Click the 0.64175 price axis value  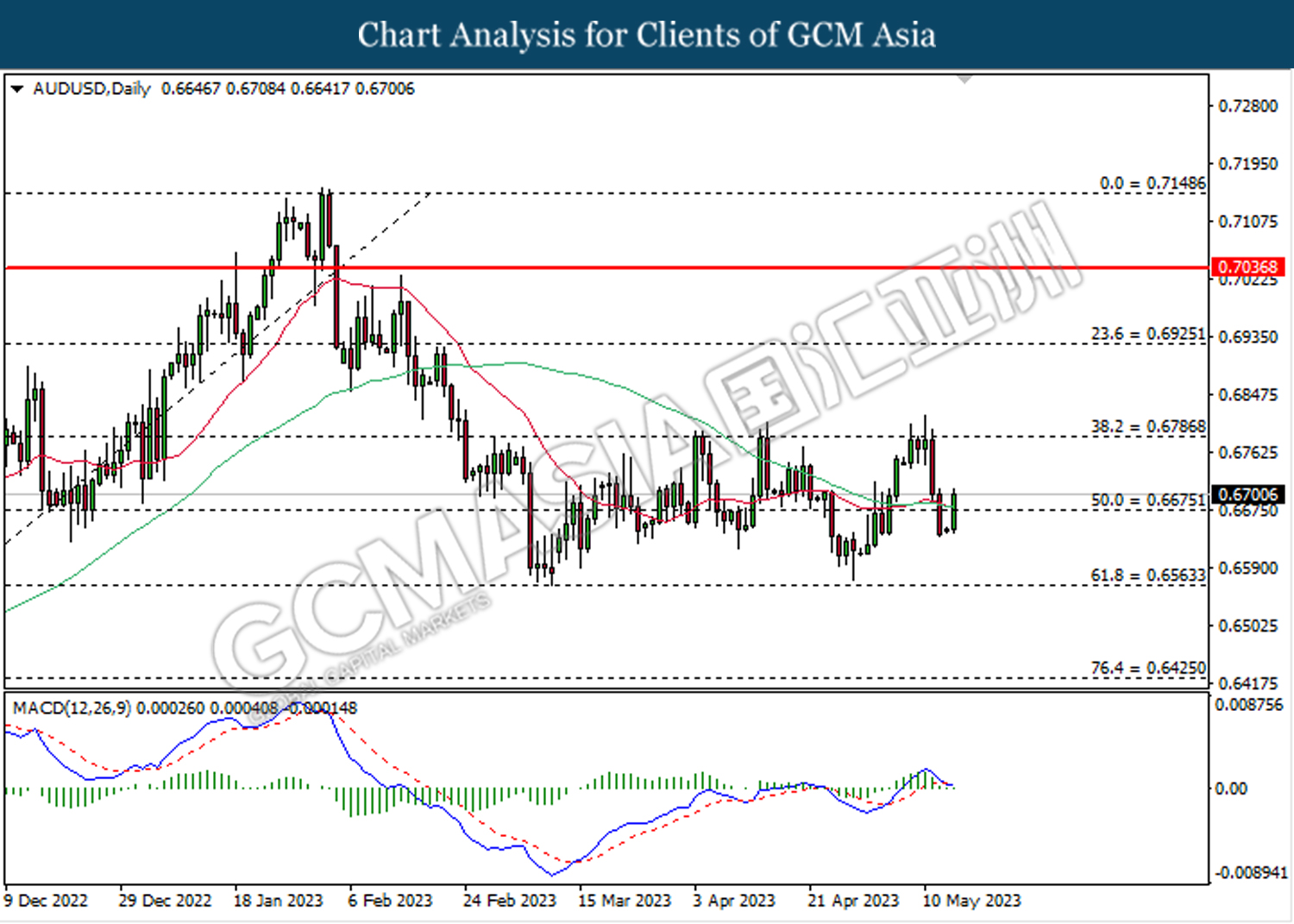pos(1247,683)
